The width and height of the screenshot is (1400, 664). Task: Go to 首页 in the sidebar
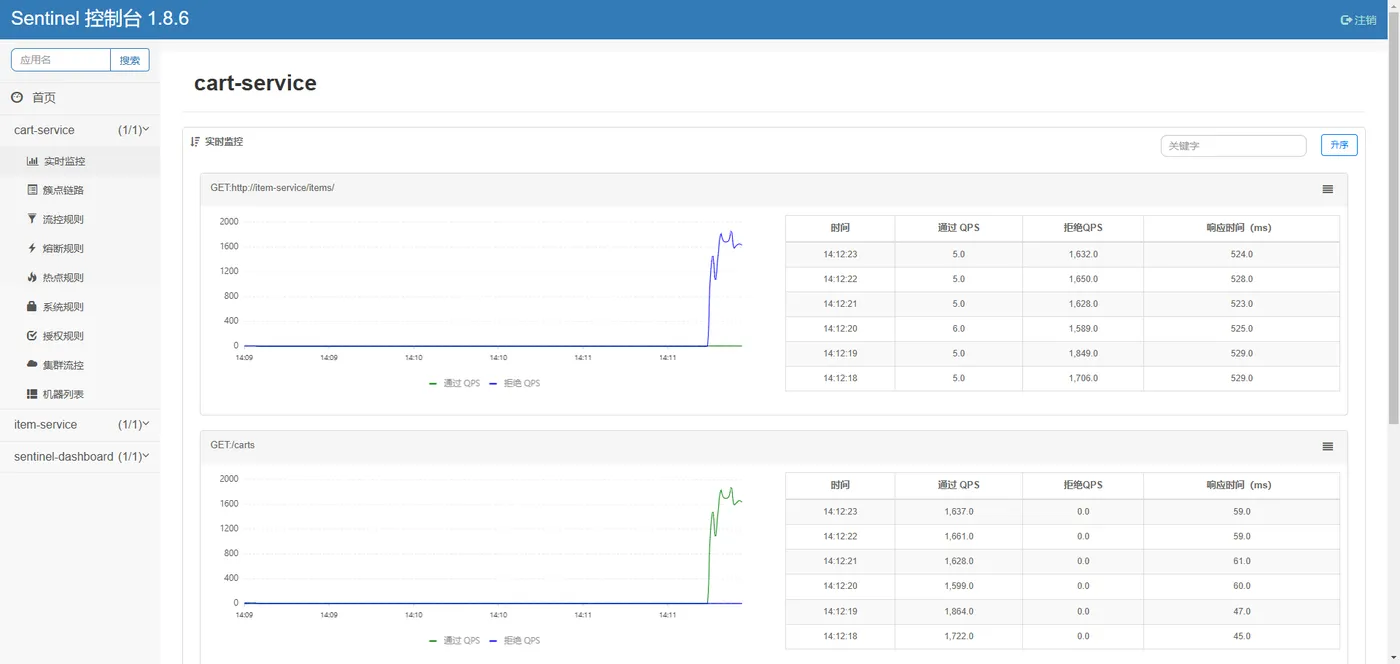coord(44,98)
